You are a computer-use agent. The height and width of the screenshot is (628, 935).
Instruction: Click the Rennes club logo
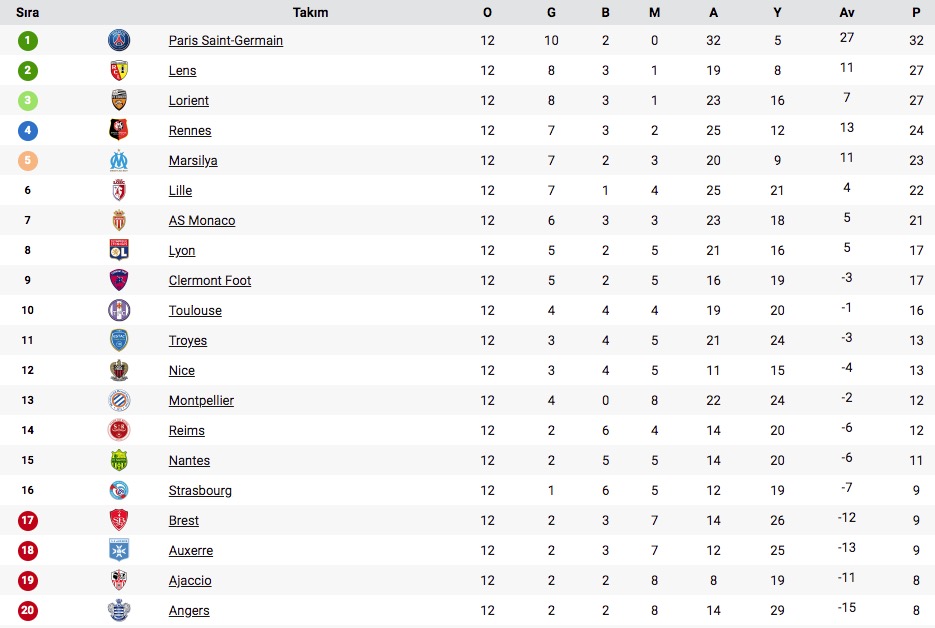click(119, 130)
